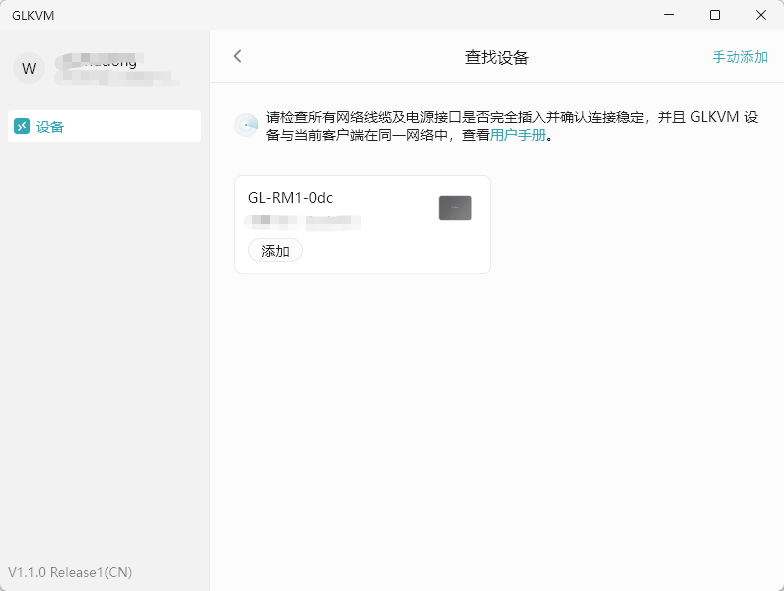784x591 pixels.
Task: Click the 添加 button for GL-RM1-0dc
Action: (x=275, y=250)
